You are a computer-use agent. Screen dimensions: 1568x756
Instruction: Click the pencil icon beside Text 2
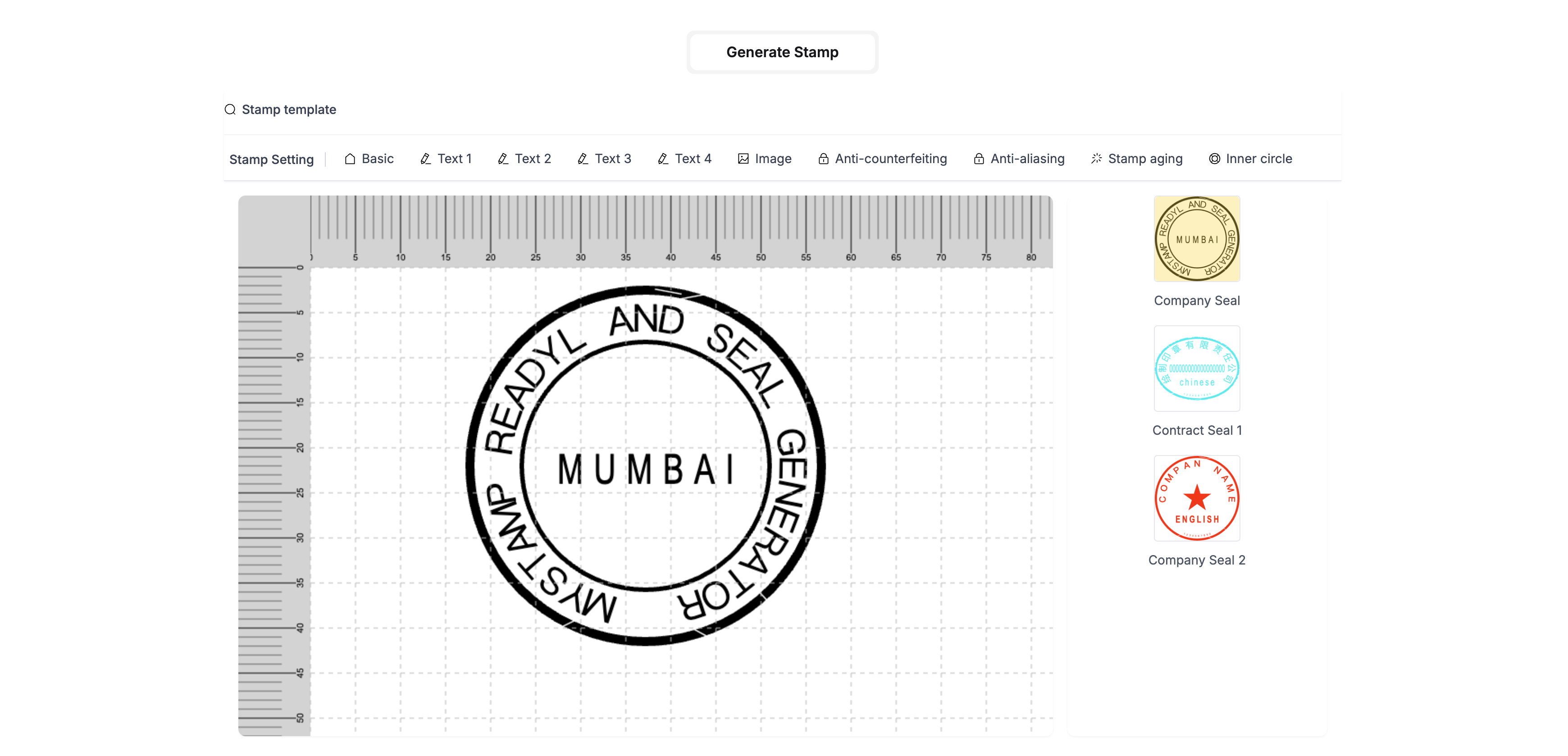(x=503, y=159)
